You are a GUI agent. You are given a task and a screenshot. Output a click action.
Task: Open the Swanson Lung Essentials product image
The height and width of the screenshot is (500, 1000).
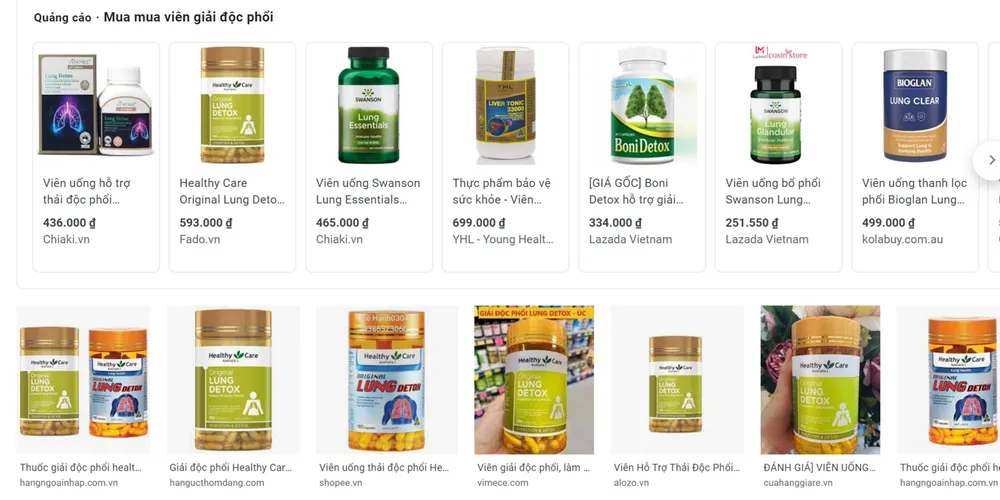coord(369,105)
